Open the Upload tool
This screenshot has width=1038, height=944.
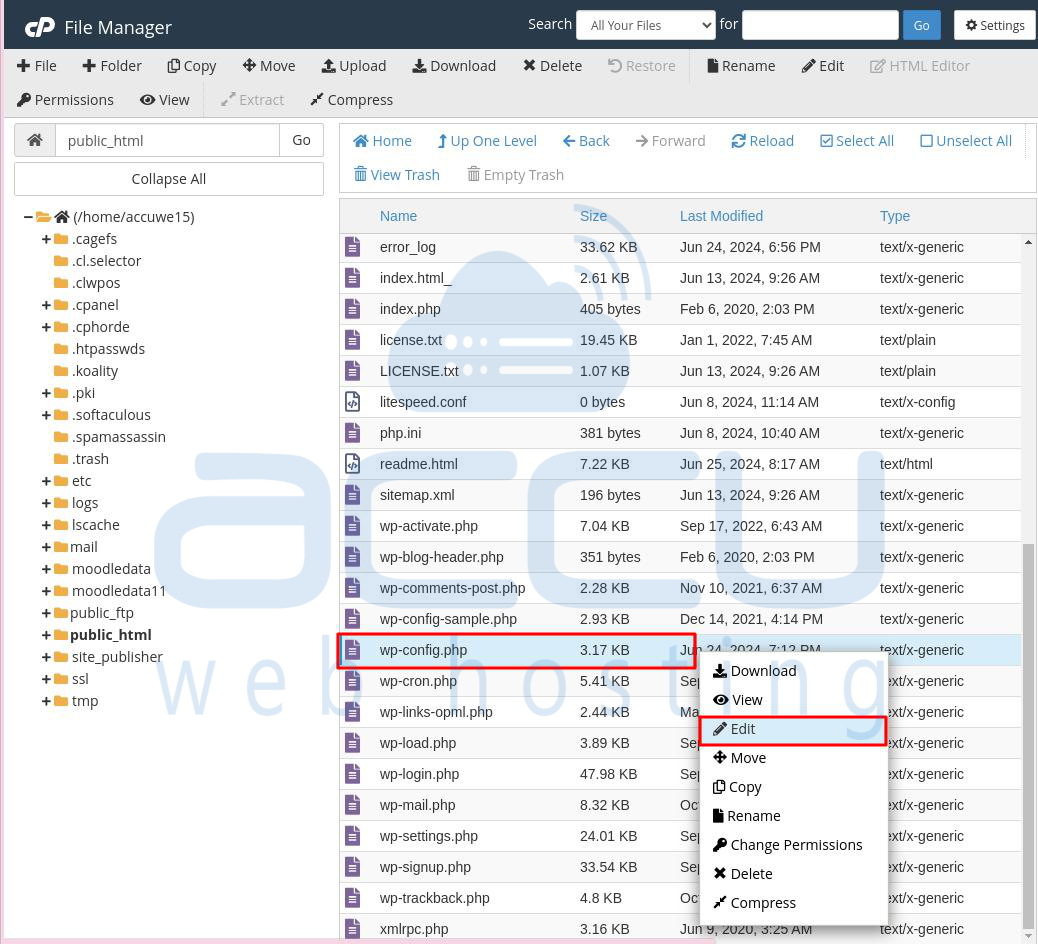point(354,66)
